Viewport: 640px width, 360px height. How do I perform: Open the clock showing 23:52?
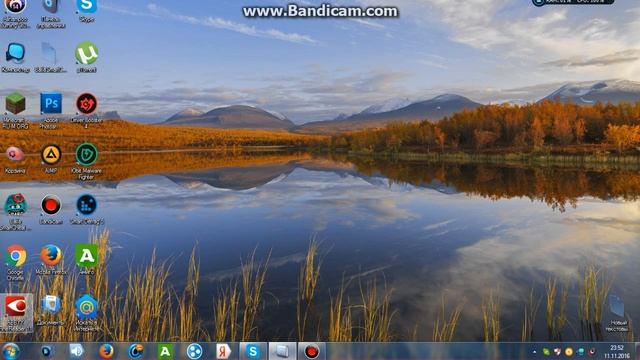tap(617, 351)
